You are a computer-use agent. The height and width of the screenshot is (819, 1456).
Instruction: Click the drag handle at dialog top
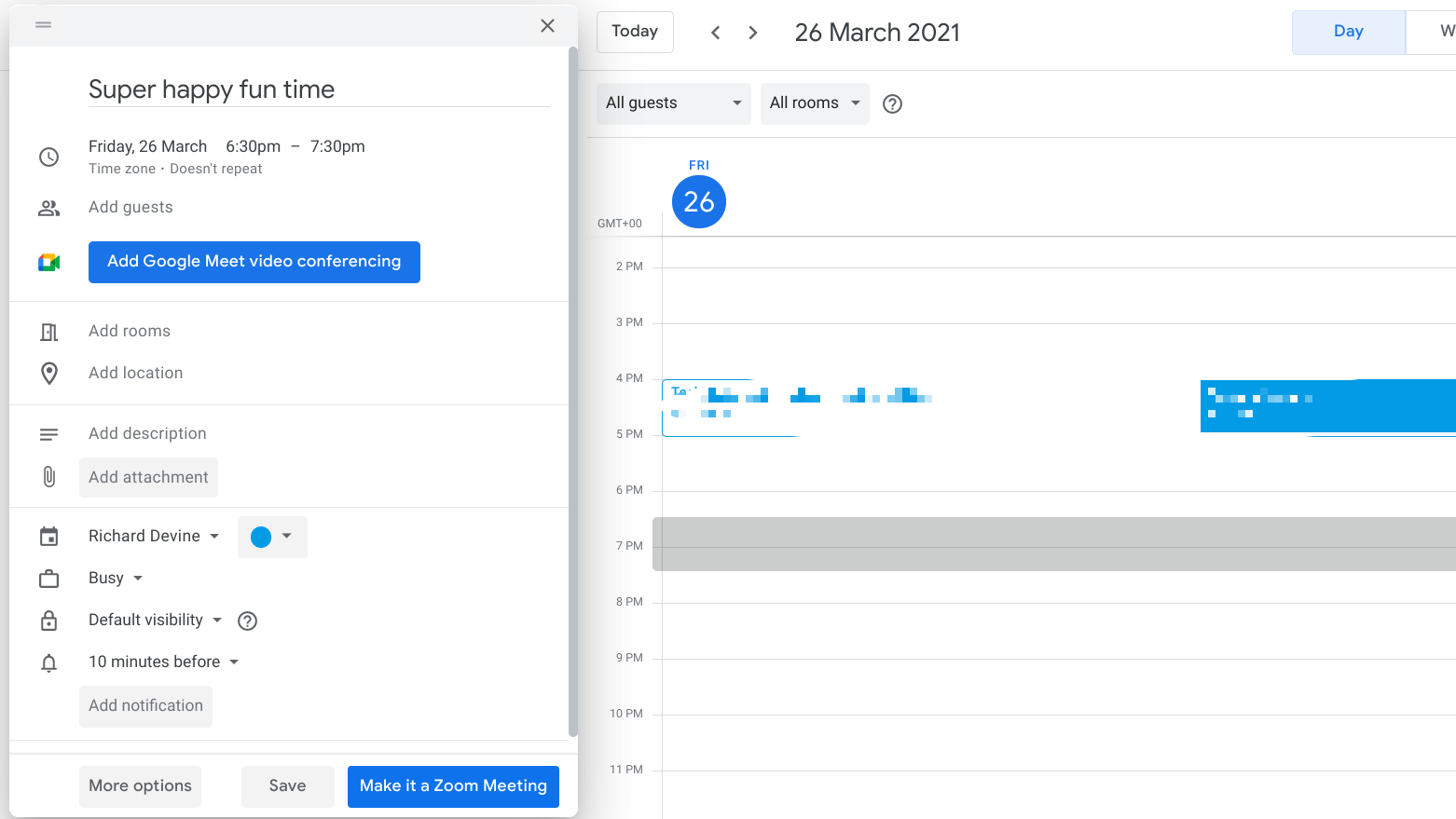coord(43,24)
